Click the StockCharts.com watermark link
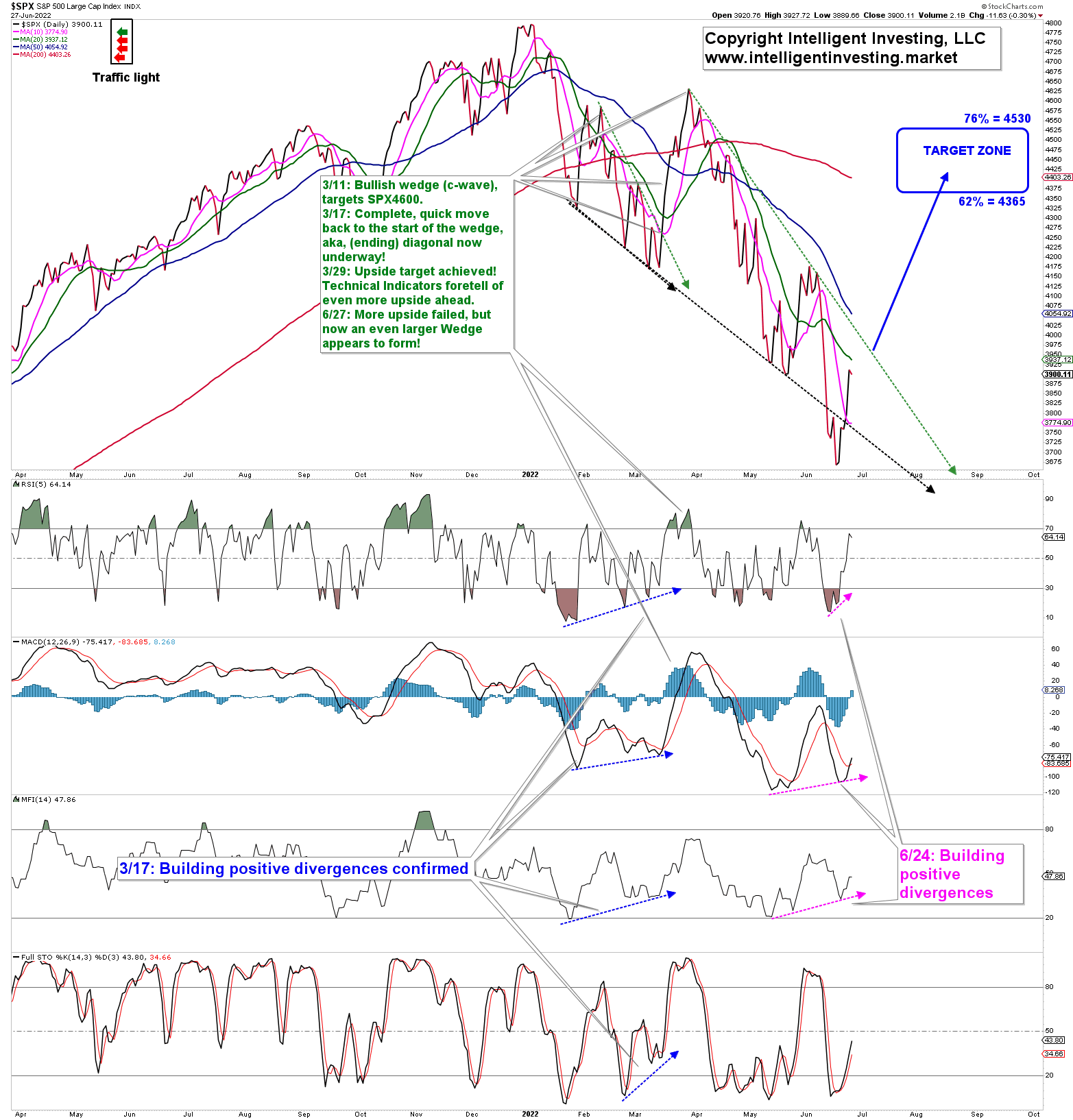The image size is (1073, 1120). tap(1012, 6)
